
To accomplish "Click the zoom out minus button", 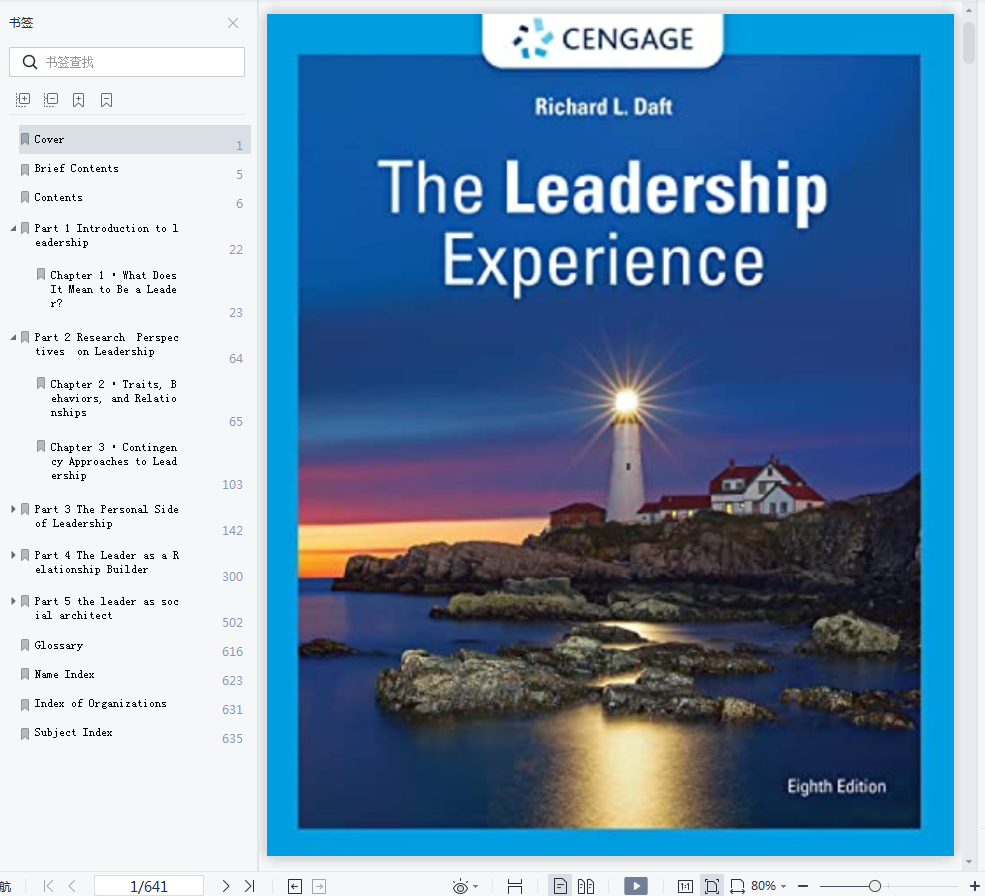I will point(803,886).
